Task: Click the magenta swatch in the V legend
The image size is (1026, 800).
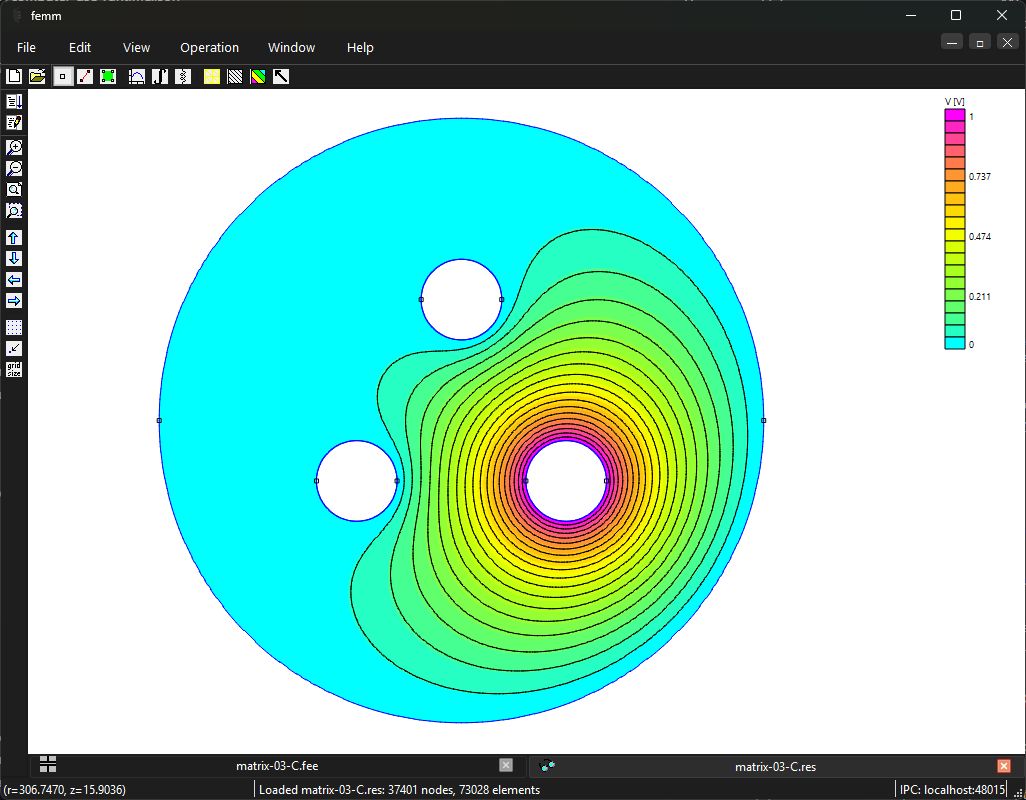Action: (955, 116)
